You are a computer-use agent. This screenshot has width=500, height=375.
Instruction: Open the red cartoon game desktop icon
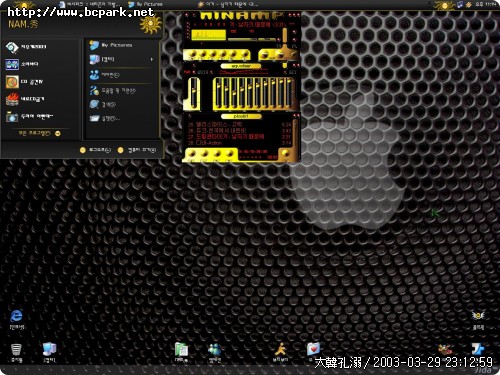445,349
